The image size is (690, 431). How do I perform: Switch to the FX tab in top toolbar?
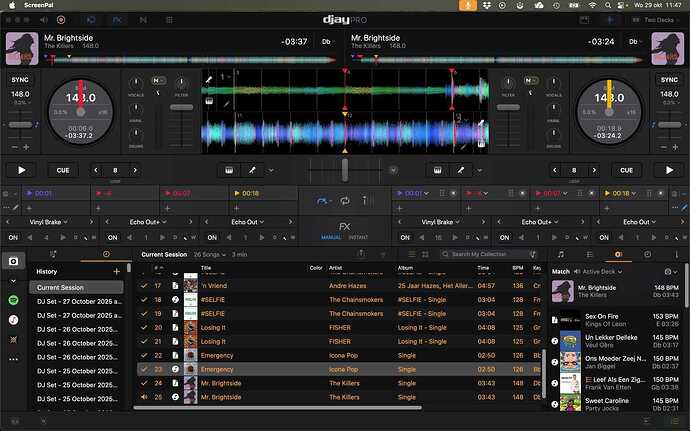tap(117, 19)
